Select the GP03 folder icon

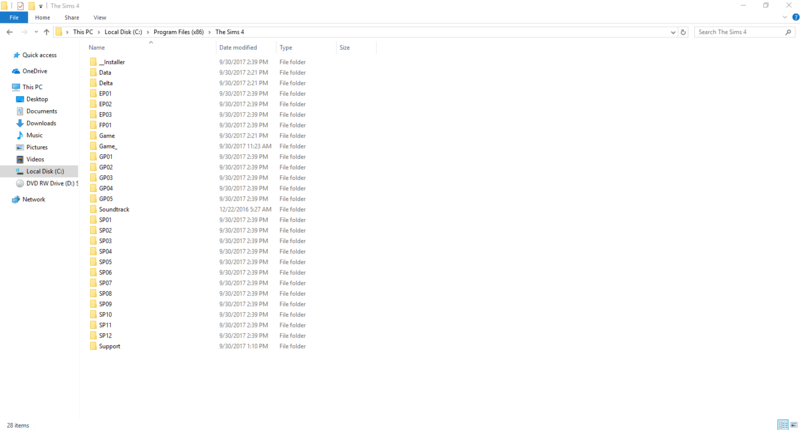[93, 178]
